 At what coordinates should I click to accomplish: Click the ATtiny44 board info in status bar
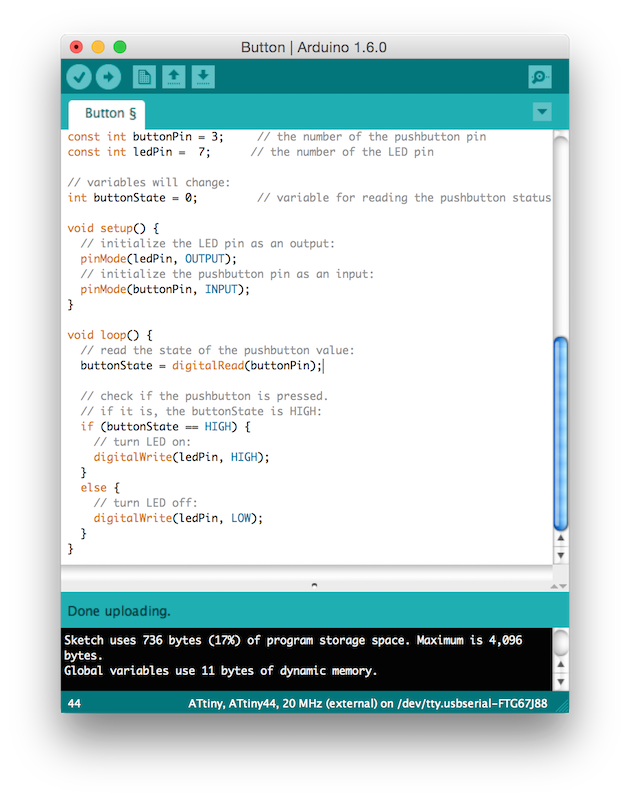pos(367,704)
